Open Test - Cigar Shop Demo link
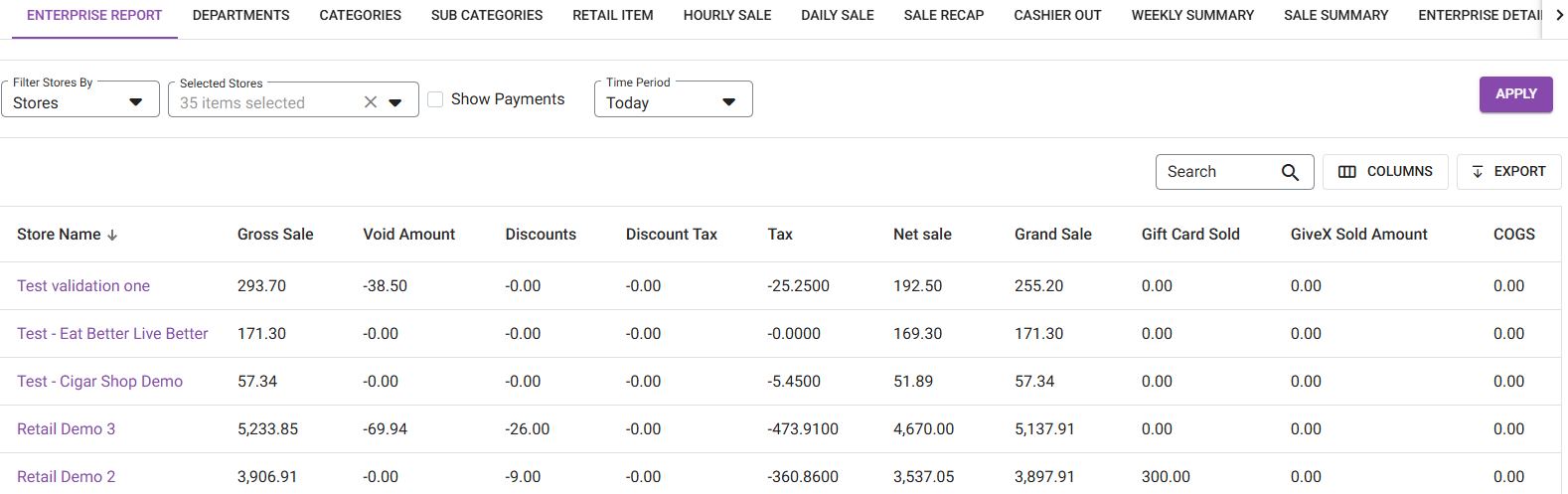This screenshot has width=1568, height=494. 99,382
